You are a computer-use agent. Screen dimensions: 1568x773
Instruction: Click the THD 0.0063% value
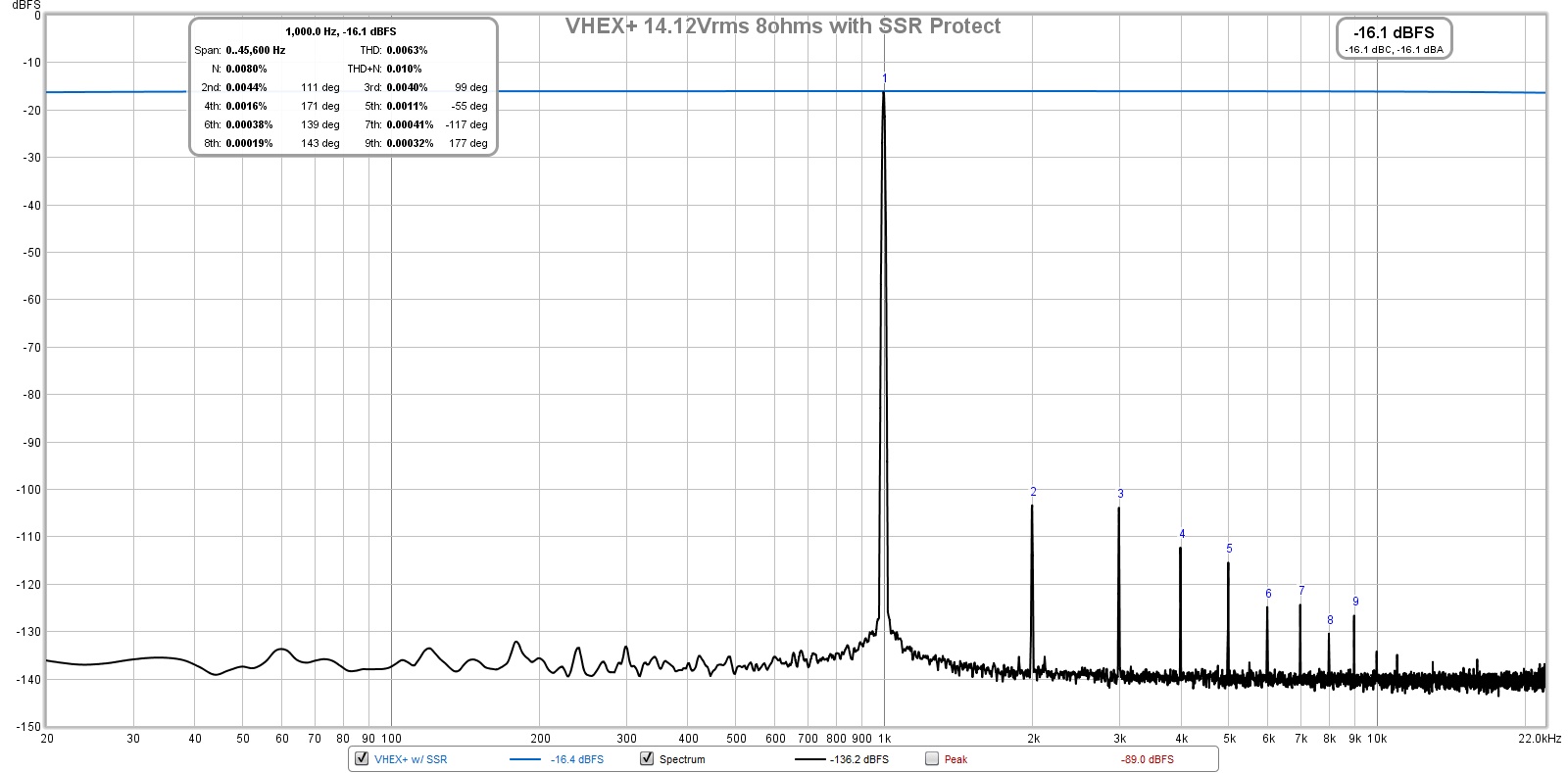[407, 50]
